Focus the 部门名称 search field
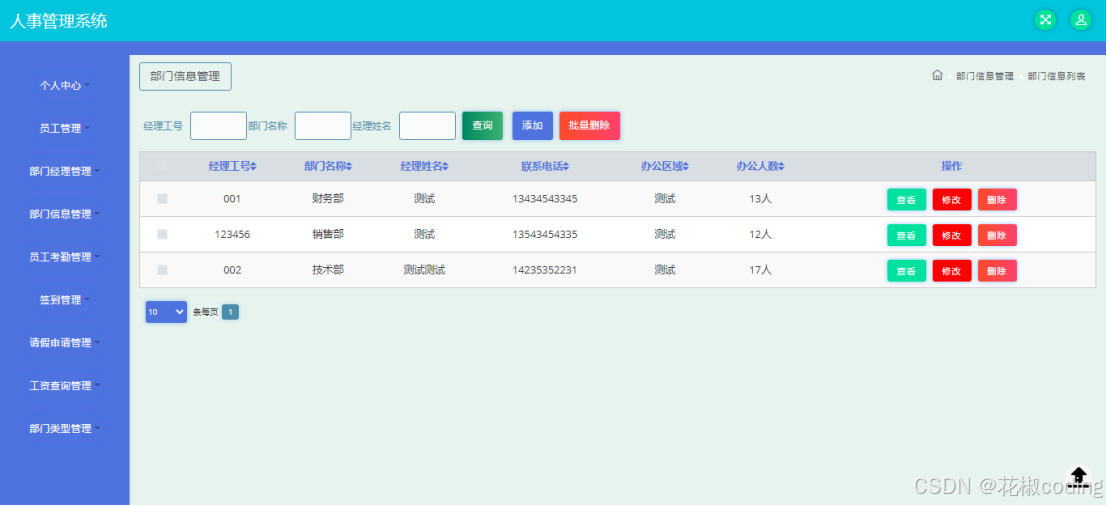The width and height of the screenshot is (1107, 506). coord(323,126)
